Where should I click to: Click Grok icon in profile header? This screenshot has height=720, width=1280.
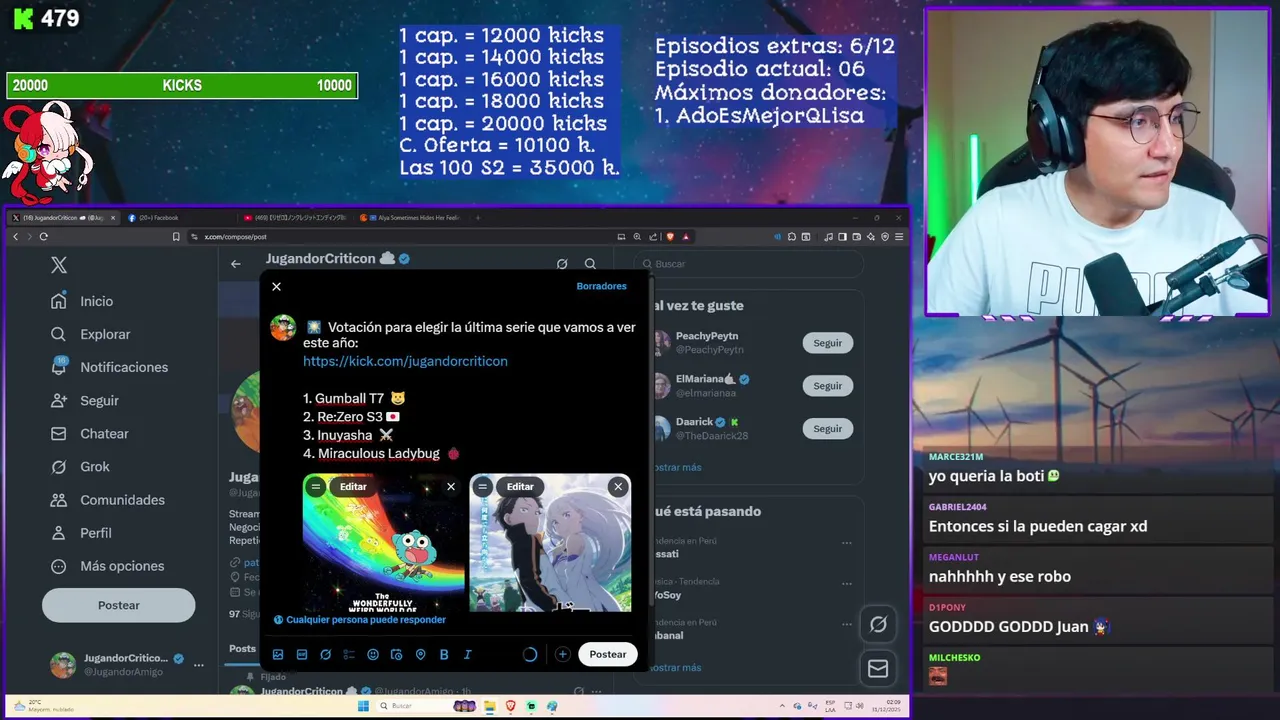coord(562,264)
